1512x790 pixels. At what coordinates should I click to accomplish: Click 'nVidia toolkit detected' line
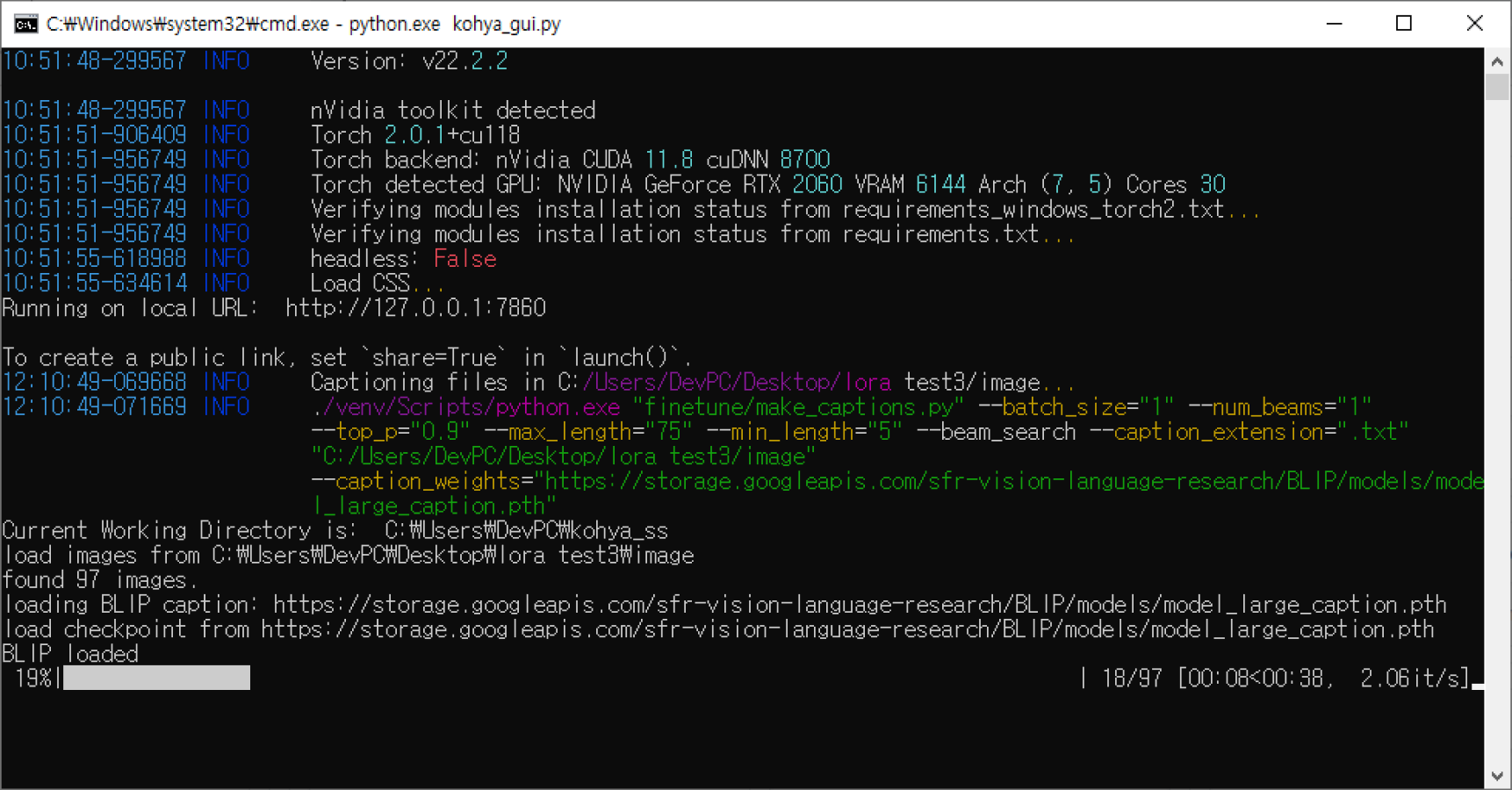point(453,111)
